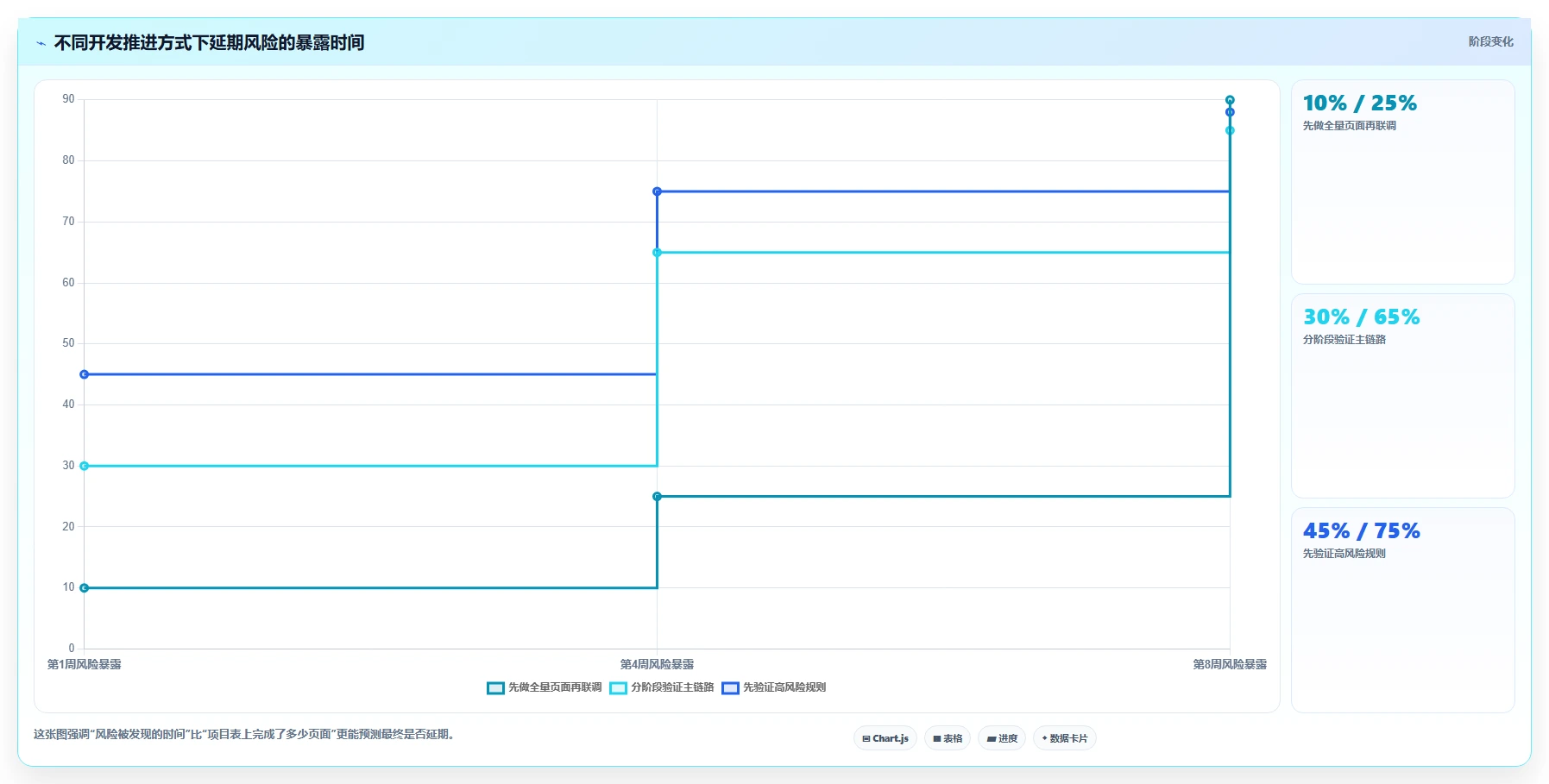This screenshot has width=1549, height=784.
Task: Select the 30% / 65% stat card
Action: (x=1402, y=396)
